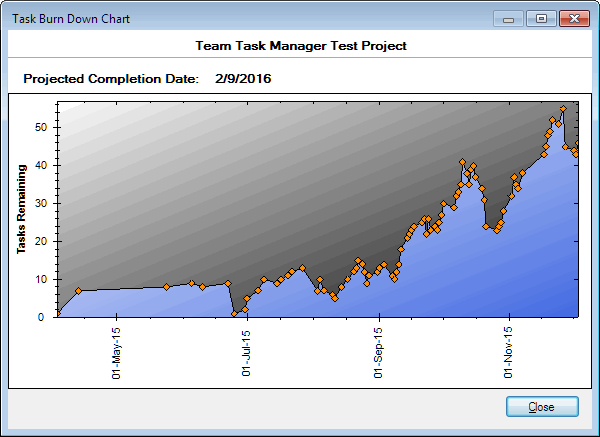Minimize the Task Burn Down Chart window
The width and height of the screenshot is (600, 437).
[511, 19]
